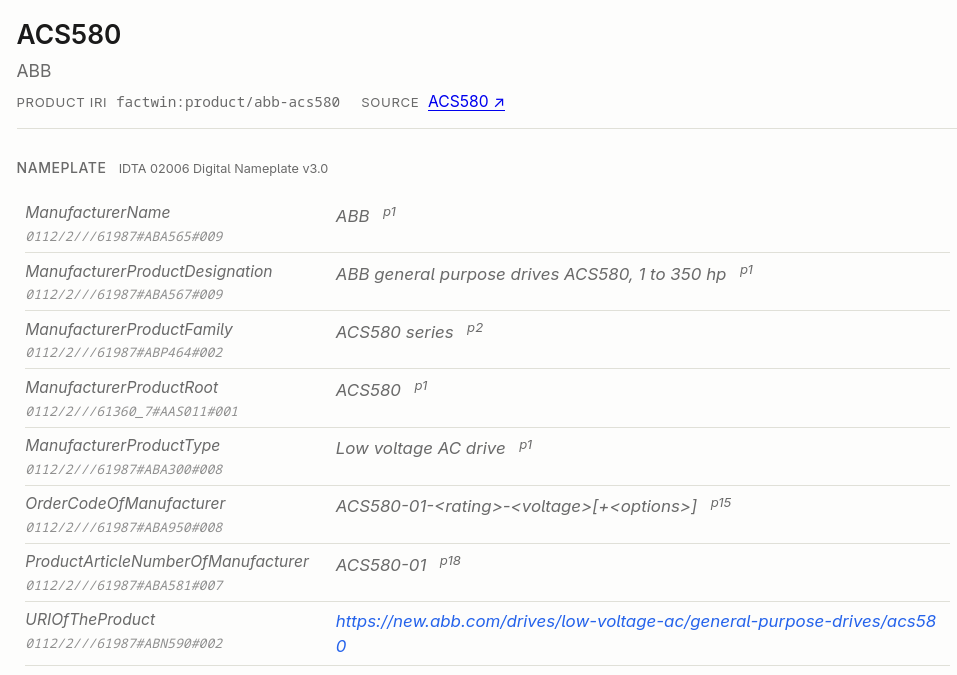This screenshot has width=957, height=675.
Task: Click the p1 reference after 1 to 350 hp
Action: [746, 270]
